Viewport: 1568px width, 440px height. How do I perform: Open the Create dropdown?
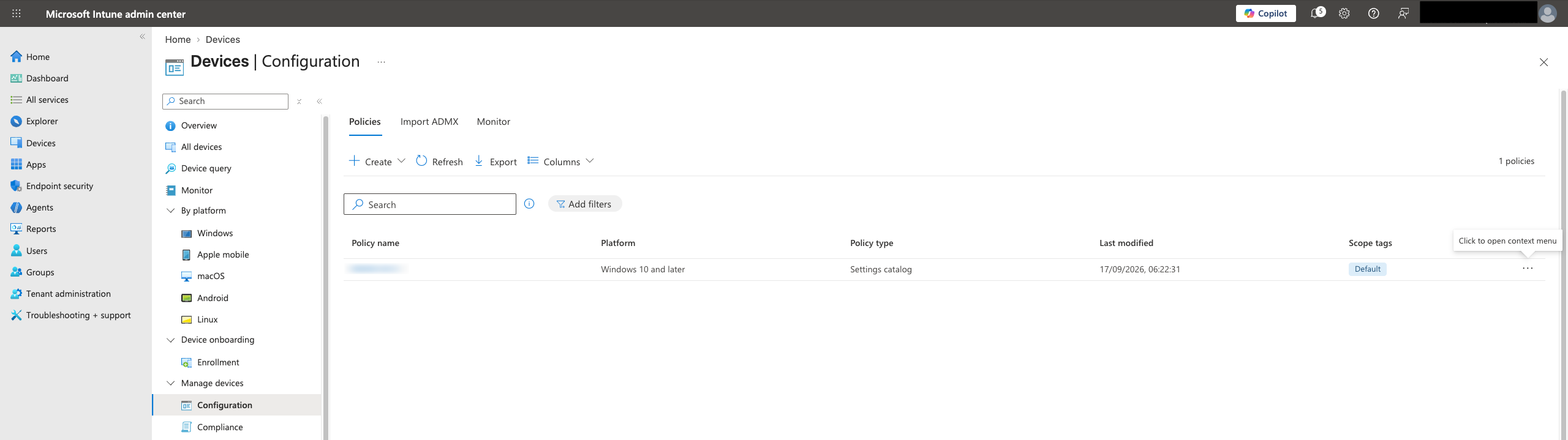point(377,162)
